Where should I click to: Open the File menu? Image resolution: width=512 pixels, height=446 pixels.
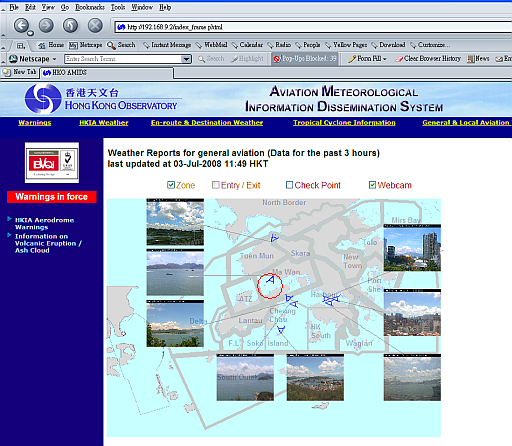[14, 7]
